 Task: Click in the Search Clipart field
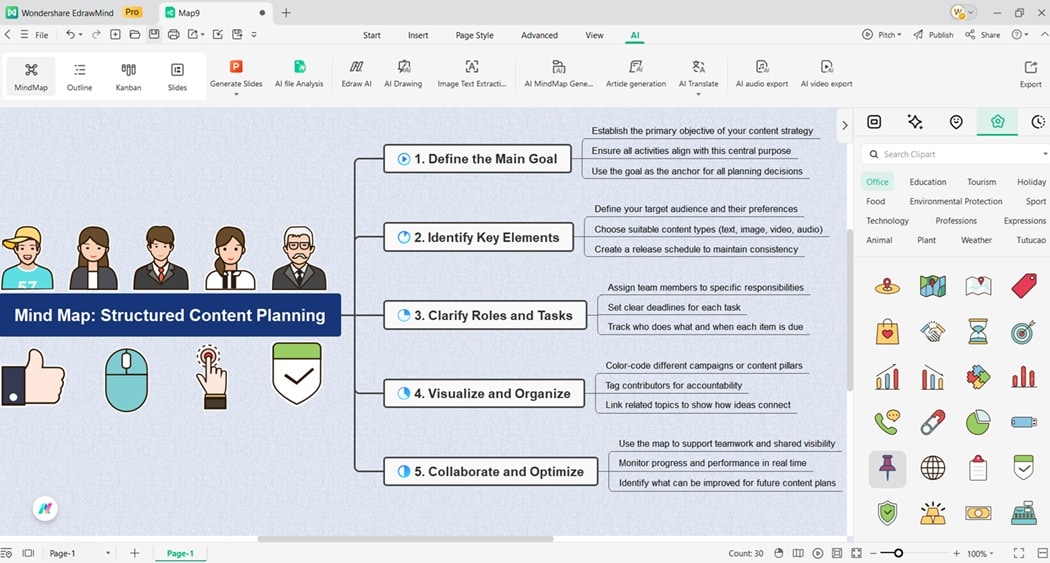[954, 154]
